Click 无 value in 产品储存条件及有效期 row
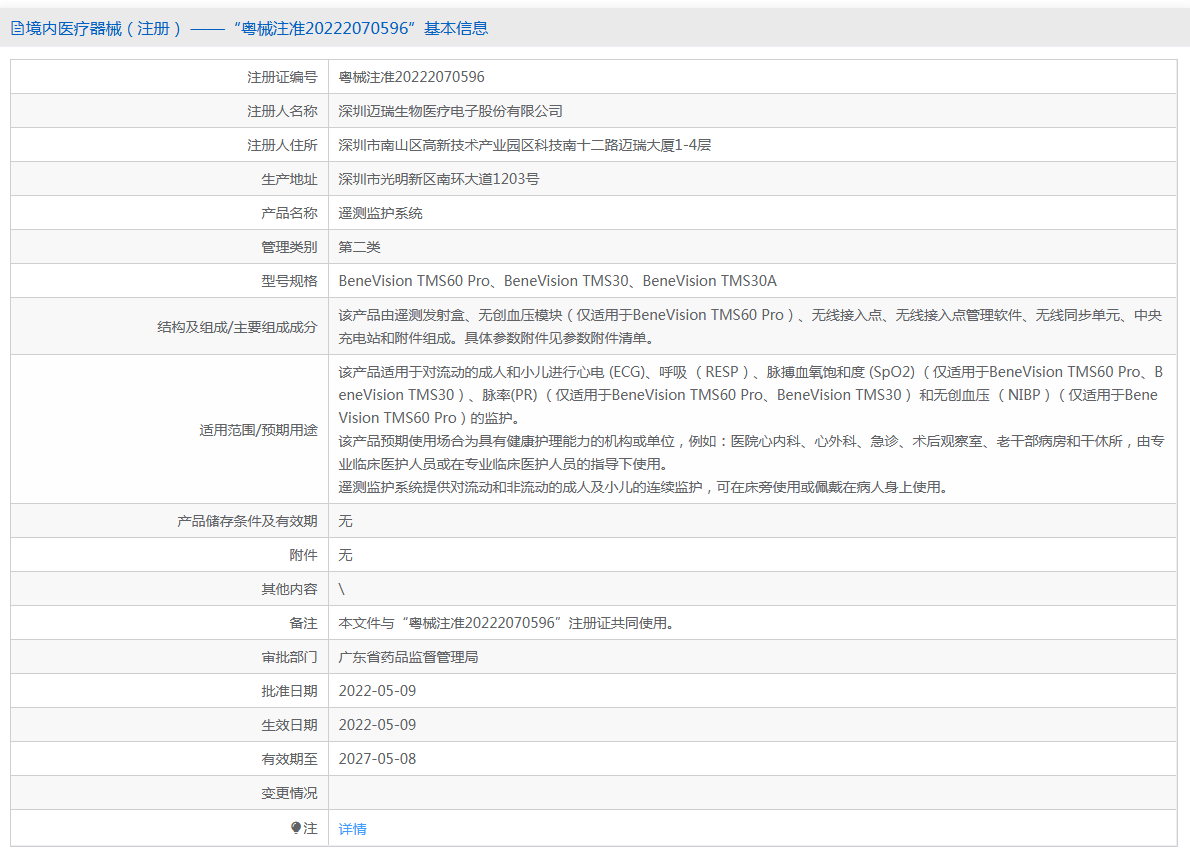Screen dimensions: 1190x858 pos(345,521)
